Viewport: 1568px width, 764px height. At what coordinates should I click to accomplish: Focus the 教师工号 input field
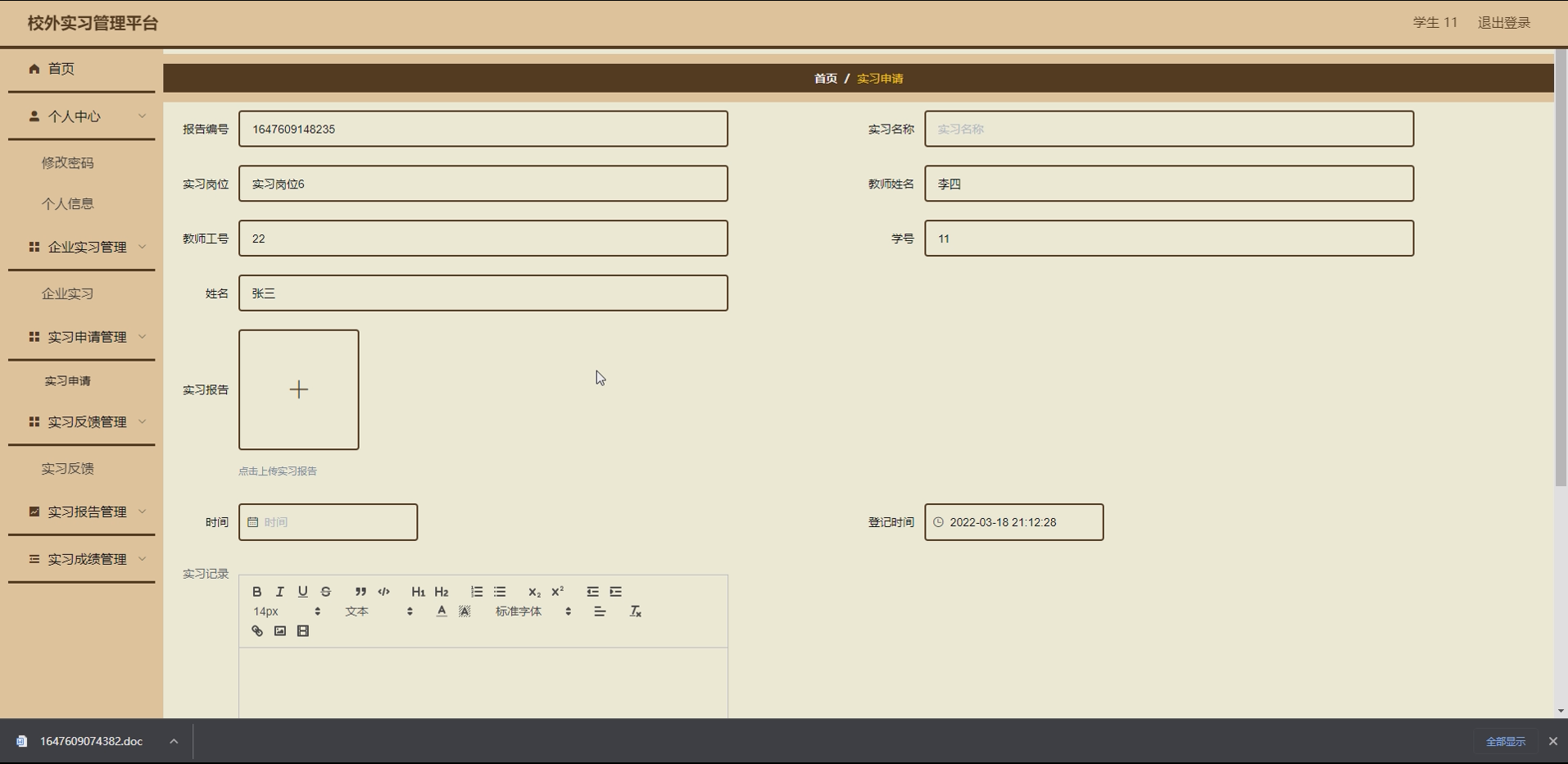point(483,239)
